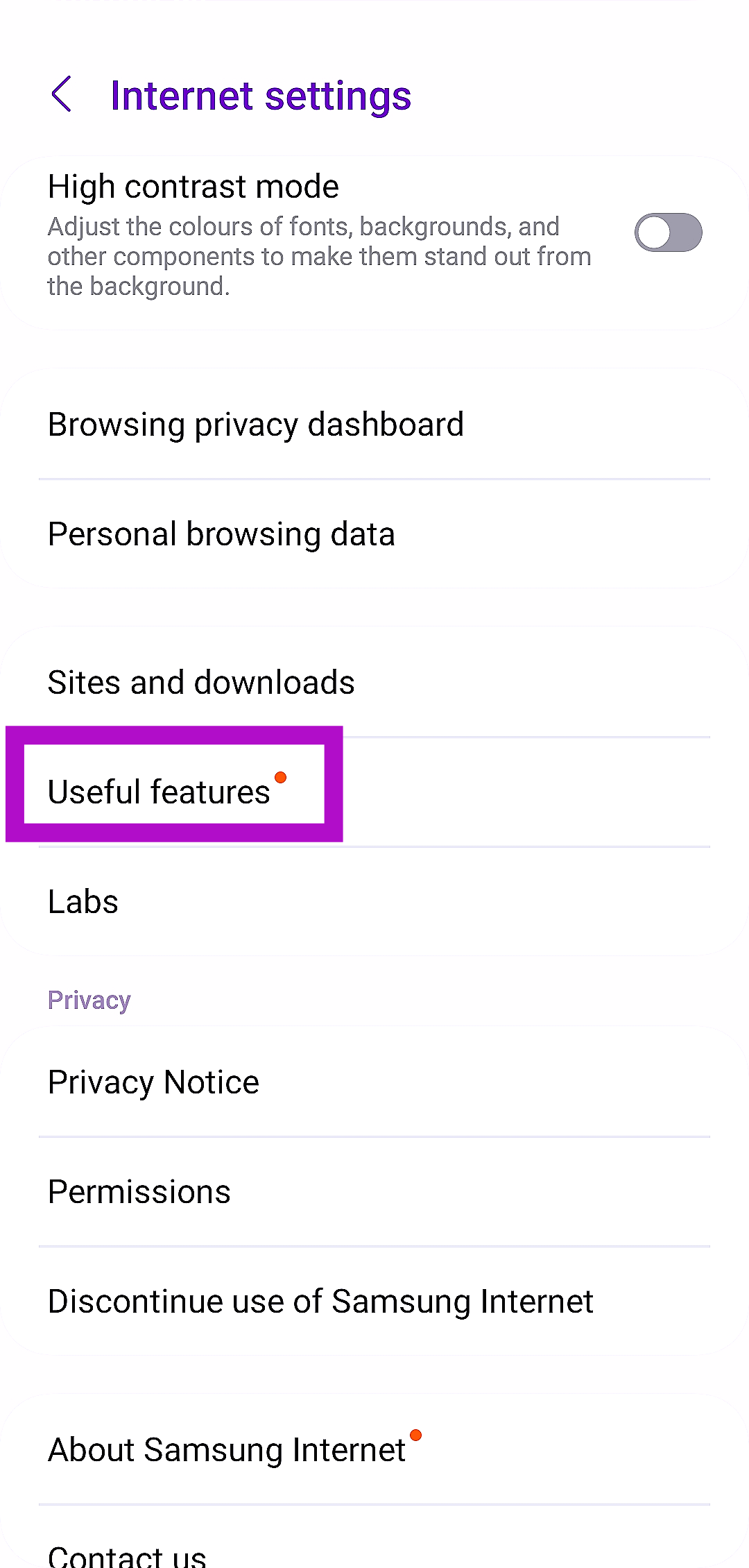Open Browsing privacy dashboard
Viewport: 749px width, 1568px height.
click(255, 425)
